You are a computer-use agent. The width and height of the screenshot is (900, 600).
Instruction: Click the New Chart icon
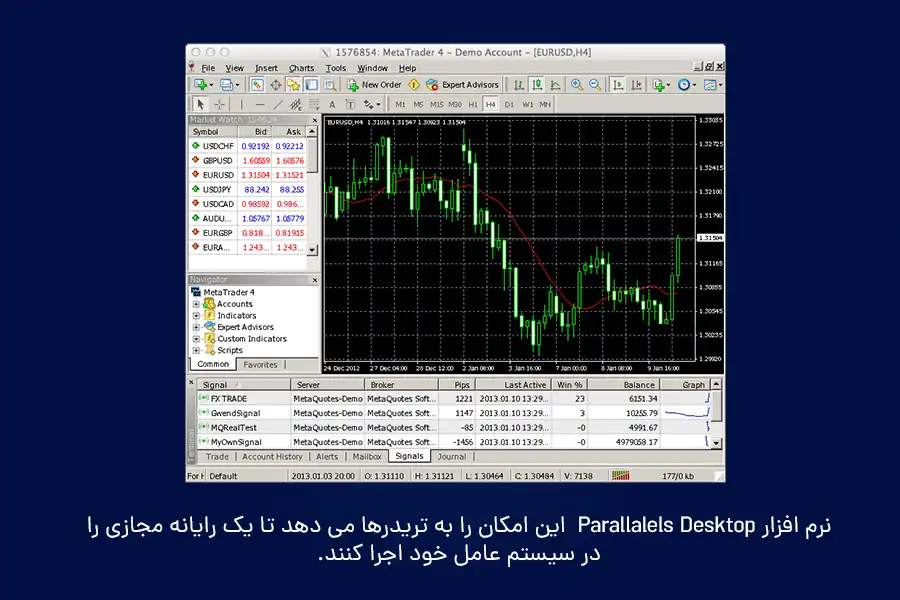point(201,85)
